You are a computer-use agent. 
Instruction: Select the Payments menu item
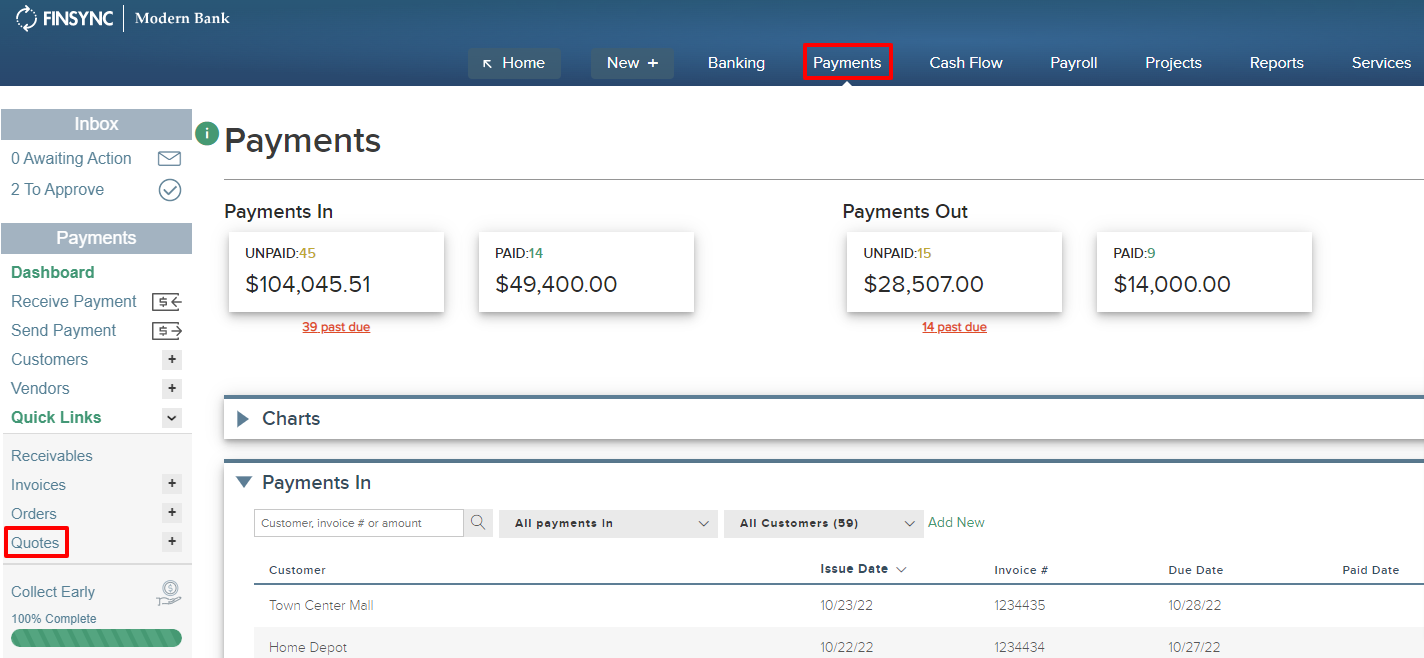point(847,62)
